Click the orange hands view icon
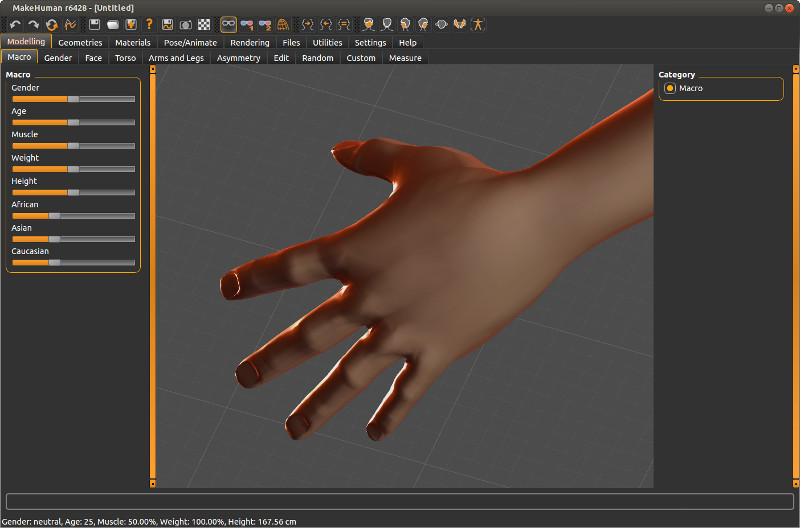The height and width of the screenshot is (528, 800). 460,24
